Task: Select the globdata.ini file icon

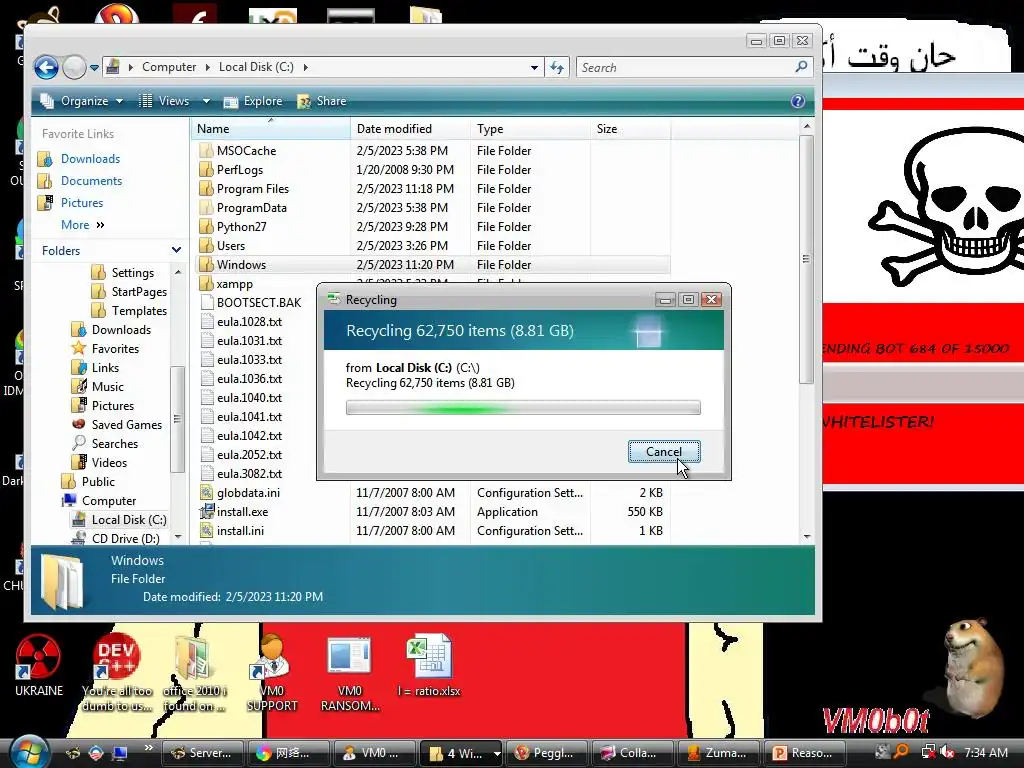Action: pos(206,492)
